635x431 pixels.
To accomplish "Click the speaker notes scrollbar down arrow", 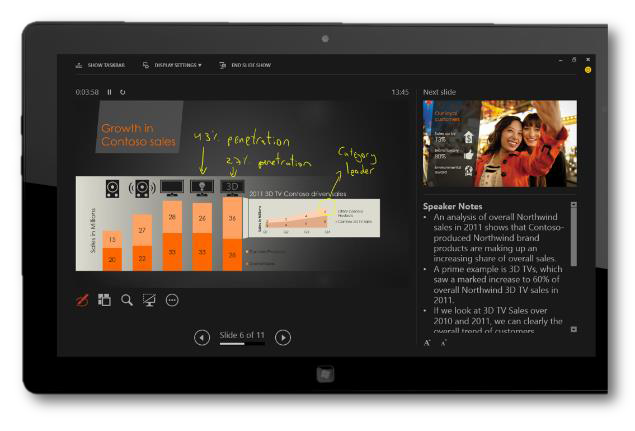I will [573, 329].
